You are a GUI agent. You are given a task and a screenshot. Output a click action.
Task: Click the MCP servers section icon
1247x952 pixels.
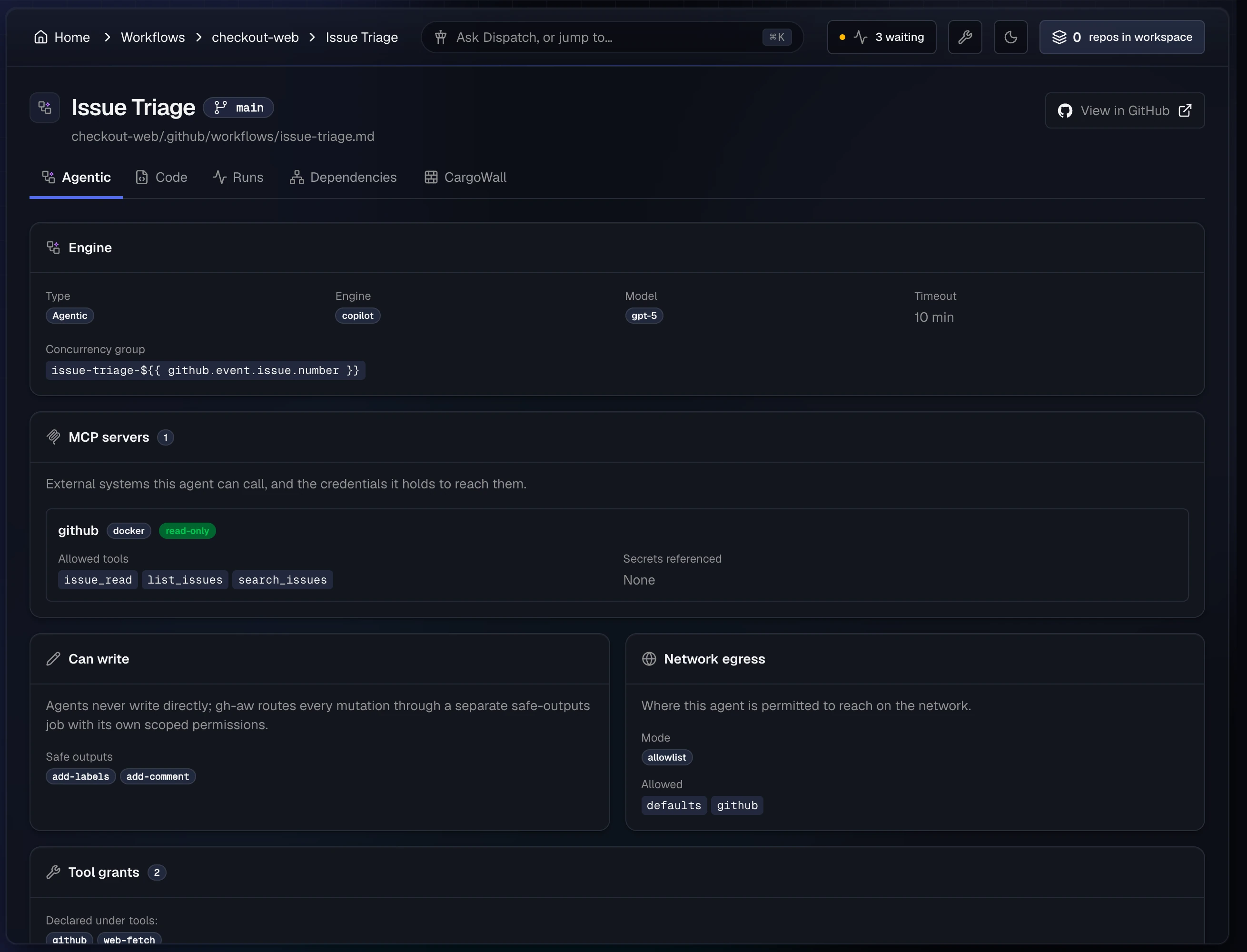tap(53, 437)
